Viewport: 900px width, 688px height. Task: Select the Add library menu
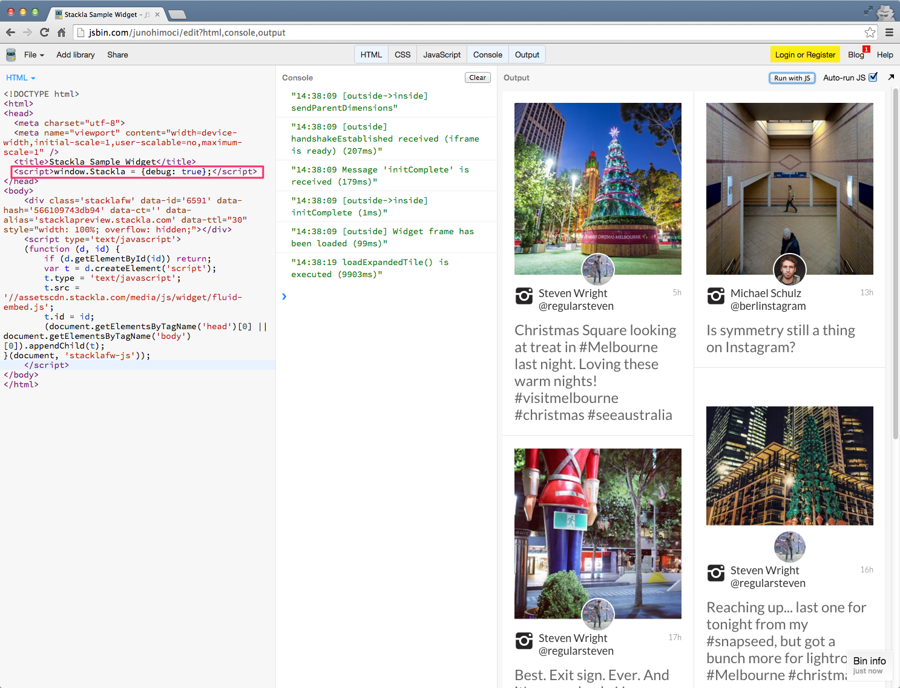point(75,55)
